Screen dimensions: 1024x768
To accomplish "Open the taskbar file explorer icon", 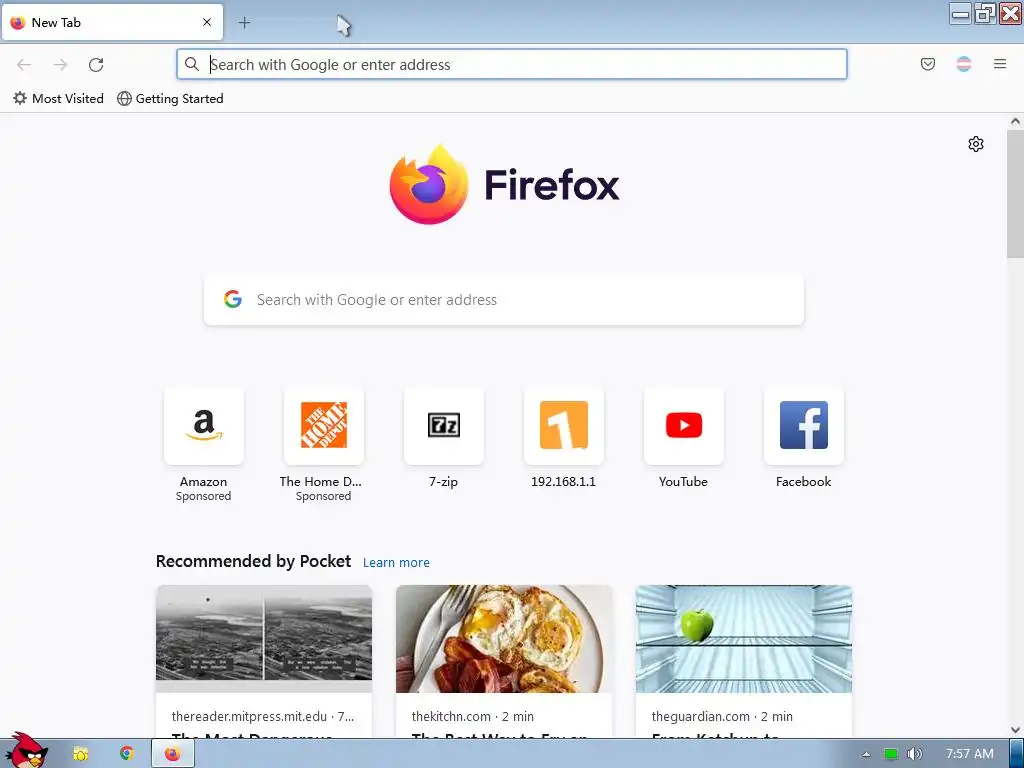I will [x=81, y=754].
